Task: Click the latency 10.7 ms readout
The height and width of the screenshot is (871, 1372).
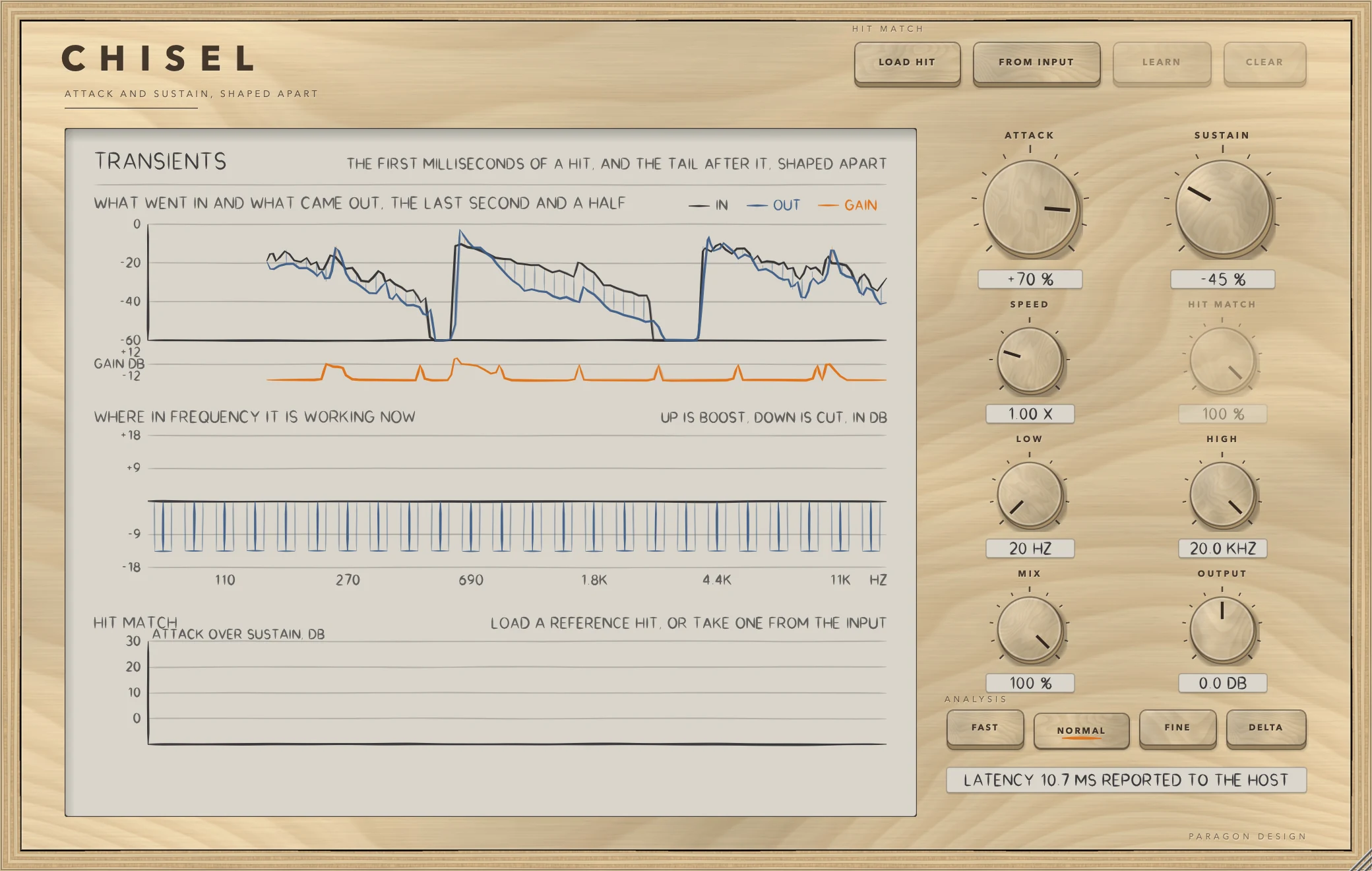Action: [1126, 780]
